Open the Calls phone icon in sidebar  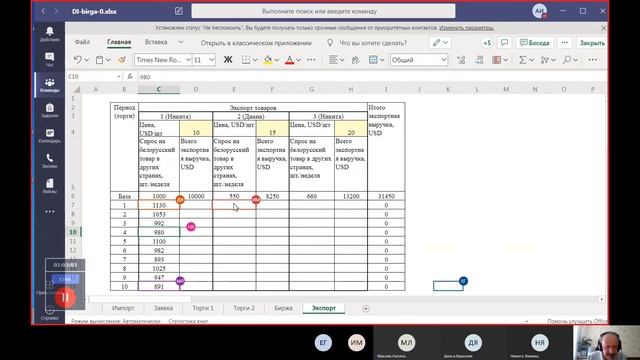[49, 161]
